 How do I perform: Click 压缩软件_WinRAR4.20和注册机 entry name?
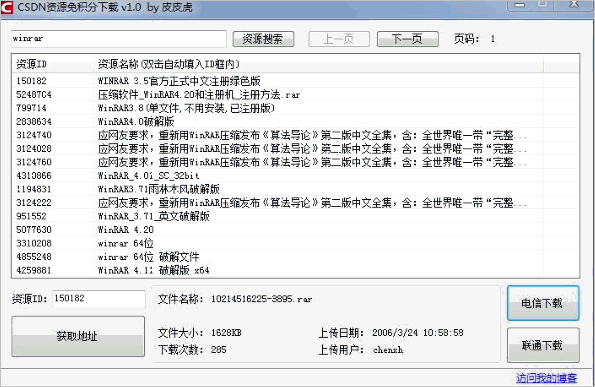point(199,94)
